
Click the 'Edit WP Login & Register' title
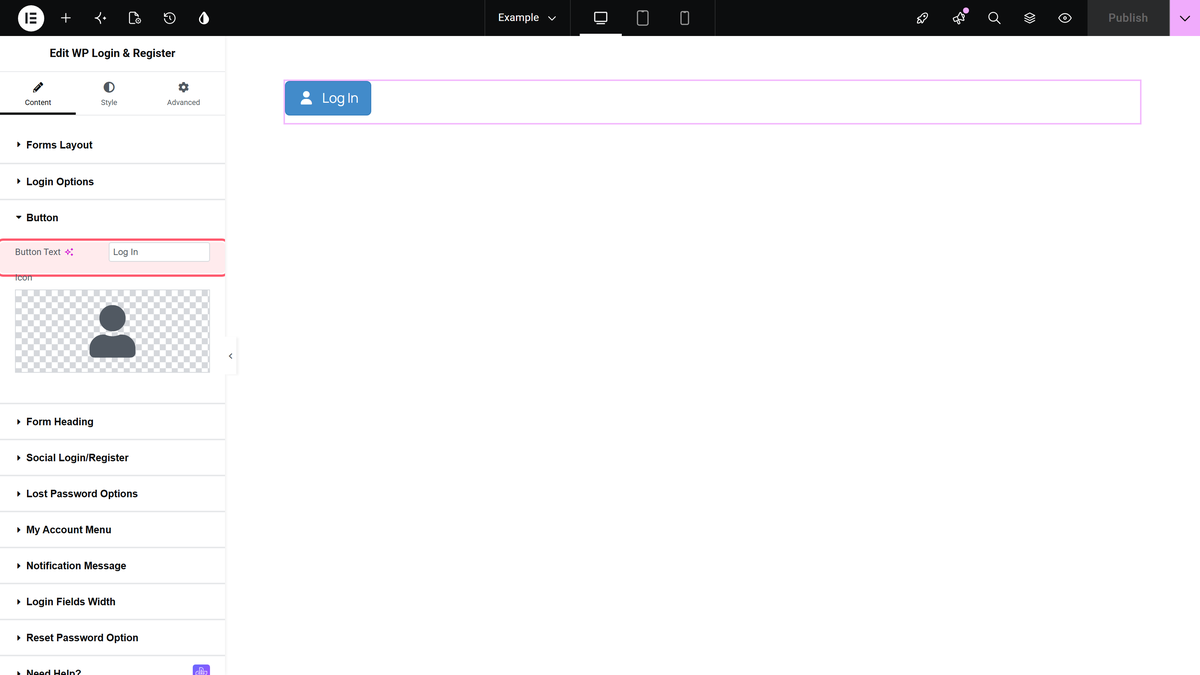pyautogui.click(x=112, y=53)
